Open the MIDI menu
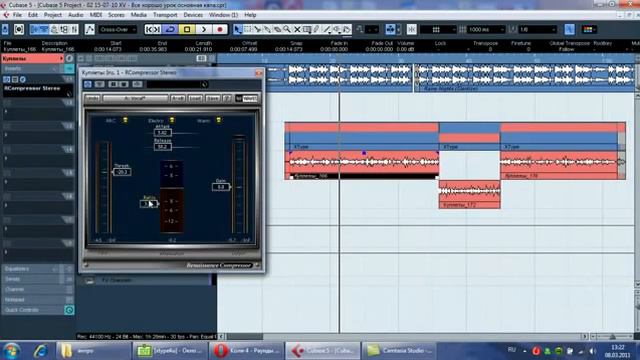The height and width of the screenshot is (360, 640). pos(96,15)
